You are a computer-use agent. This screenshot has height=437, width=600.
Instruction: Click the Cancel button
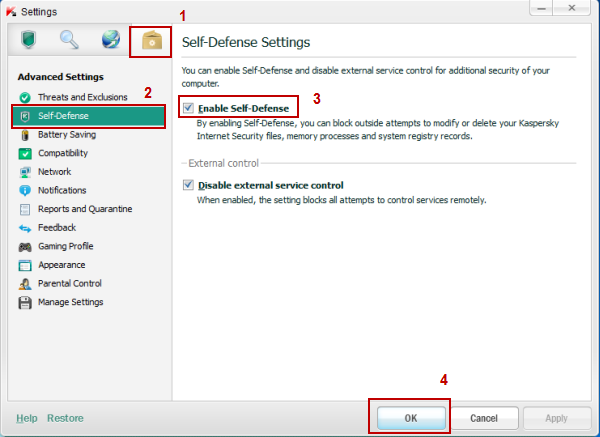tap(484, 418)
